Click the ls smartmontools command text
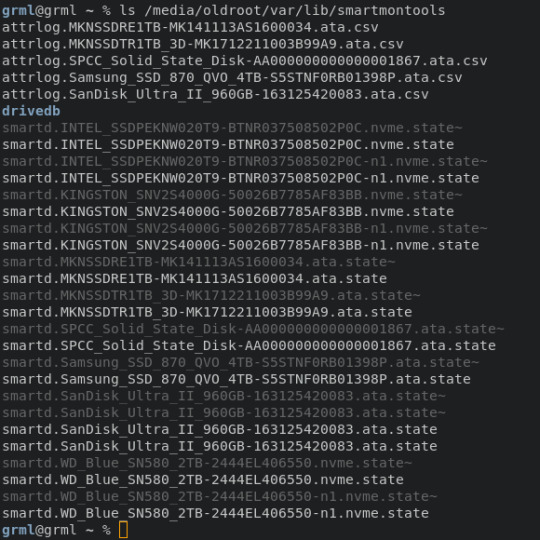The width and height of the screenshot is (540, 540). click(x=282, y=10)
